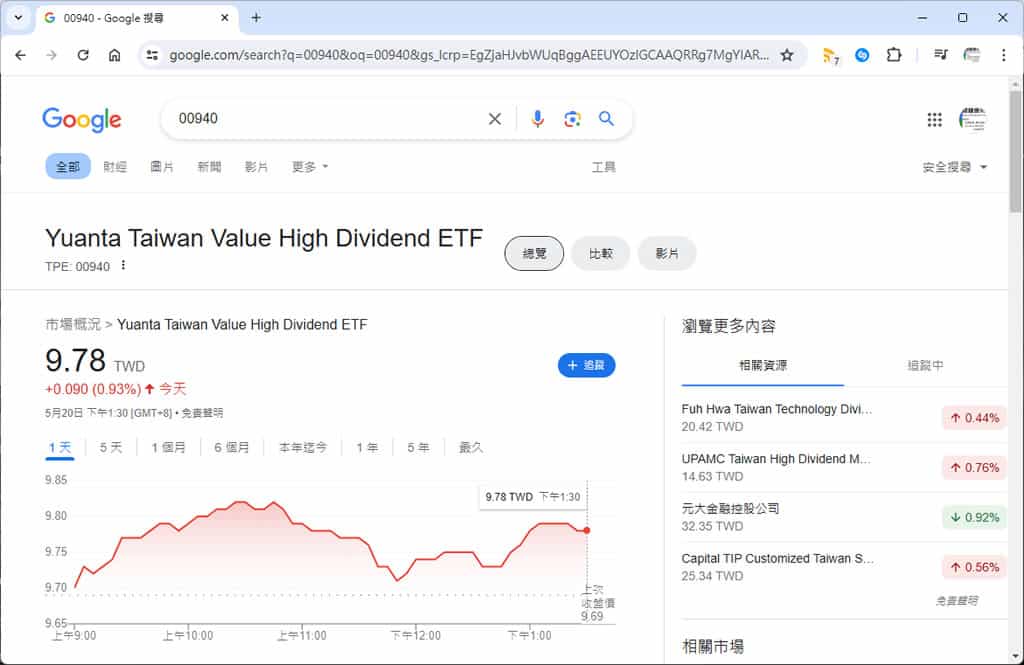Open the 市場概況 breadcrumb link

[x=73, y=325]
